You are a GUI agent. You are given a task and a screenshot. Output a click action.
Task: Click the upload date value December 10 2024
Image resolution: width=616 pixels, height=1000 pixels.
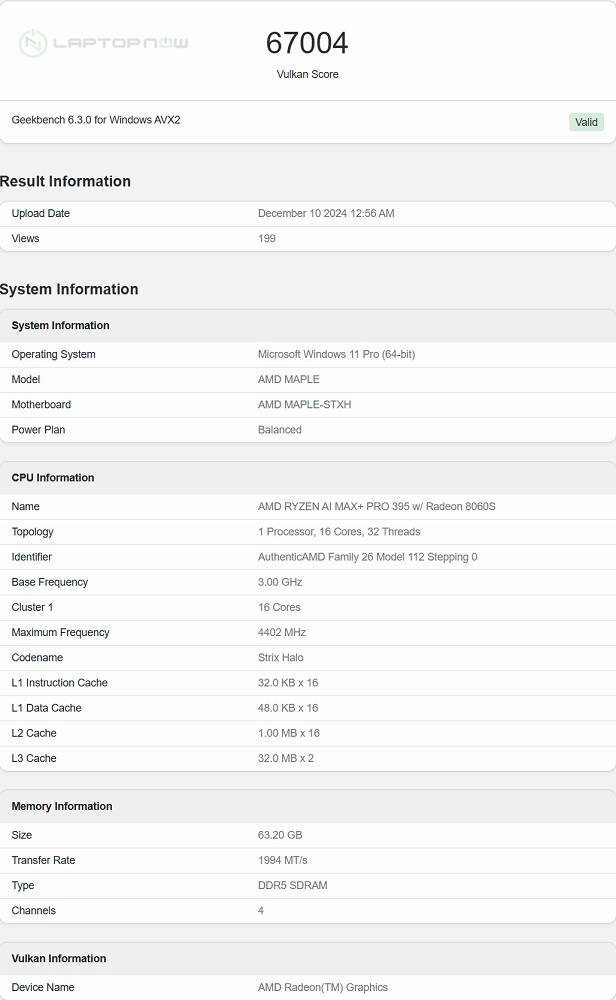(326, 213)
